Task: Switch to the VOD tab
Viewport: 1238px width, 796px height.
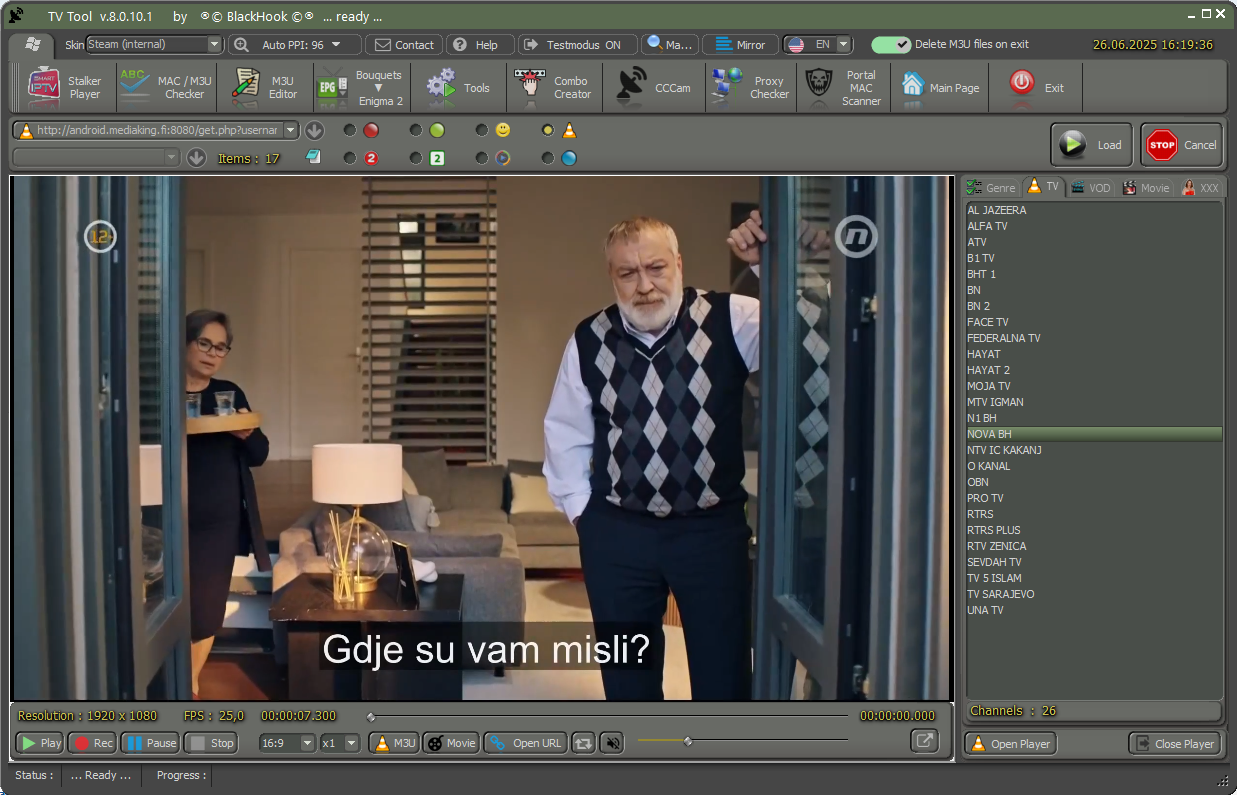Action: tap(1091, 187)
